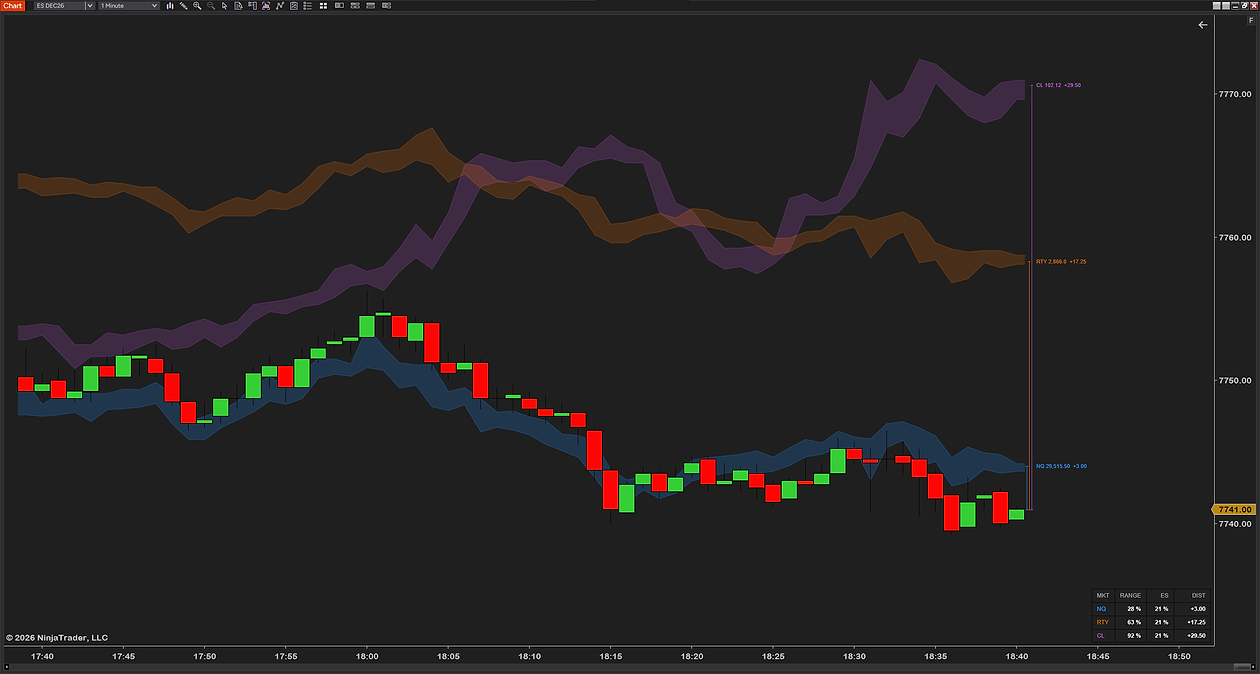Click the 7741.00 current price marker

click(x=1234, y=509)
